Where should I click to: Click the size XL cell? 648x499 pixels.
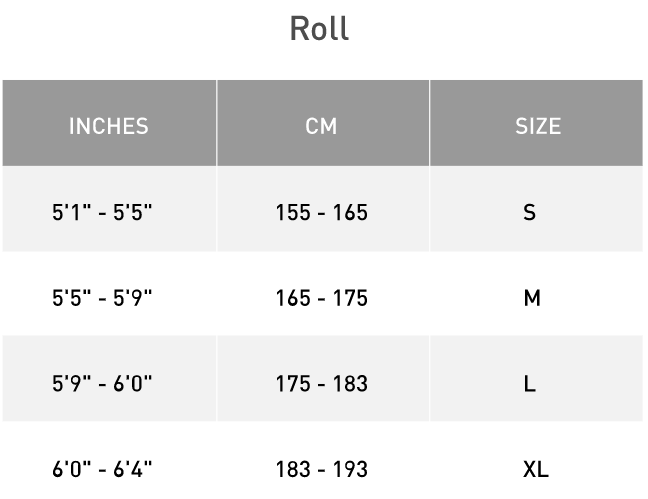click(x=536, y=469)
